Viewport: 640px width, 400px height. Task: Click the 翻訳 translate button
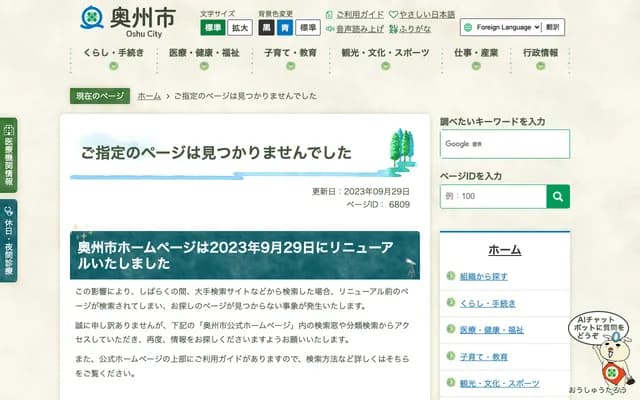(553, 27)
